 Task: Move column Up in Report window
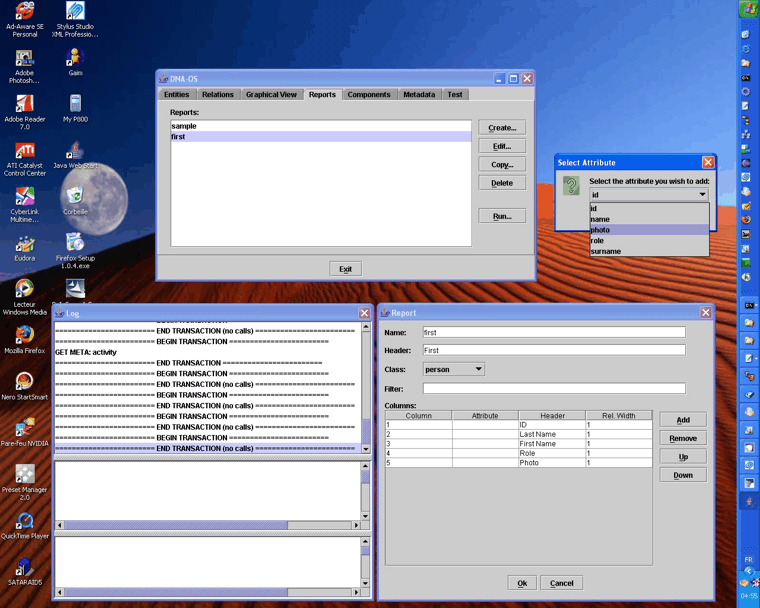tap(683, 457)
